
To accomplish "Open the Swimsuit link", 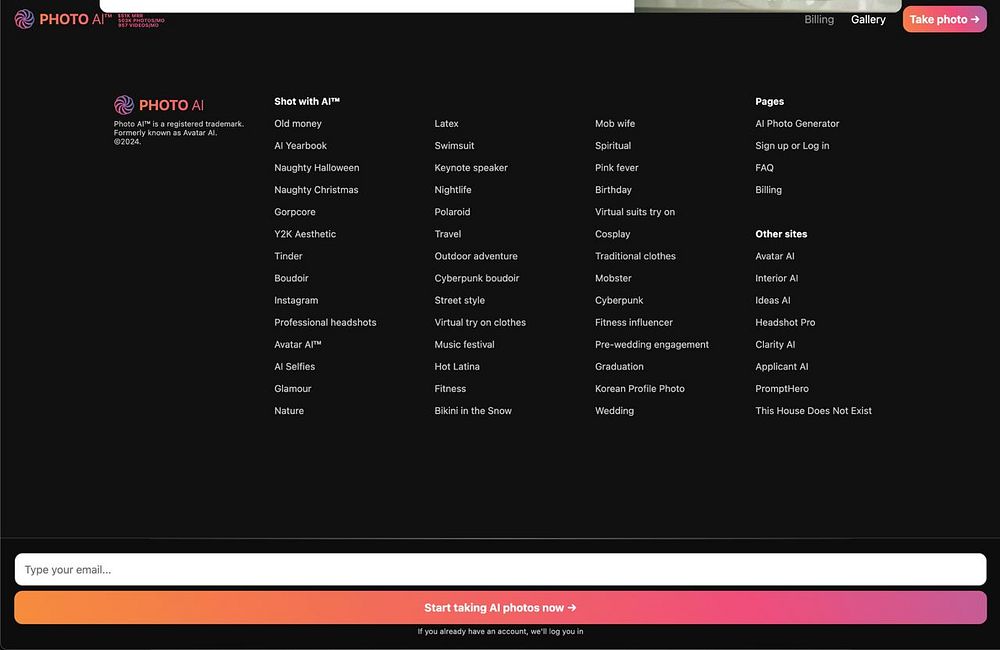I will [454, 145].
